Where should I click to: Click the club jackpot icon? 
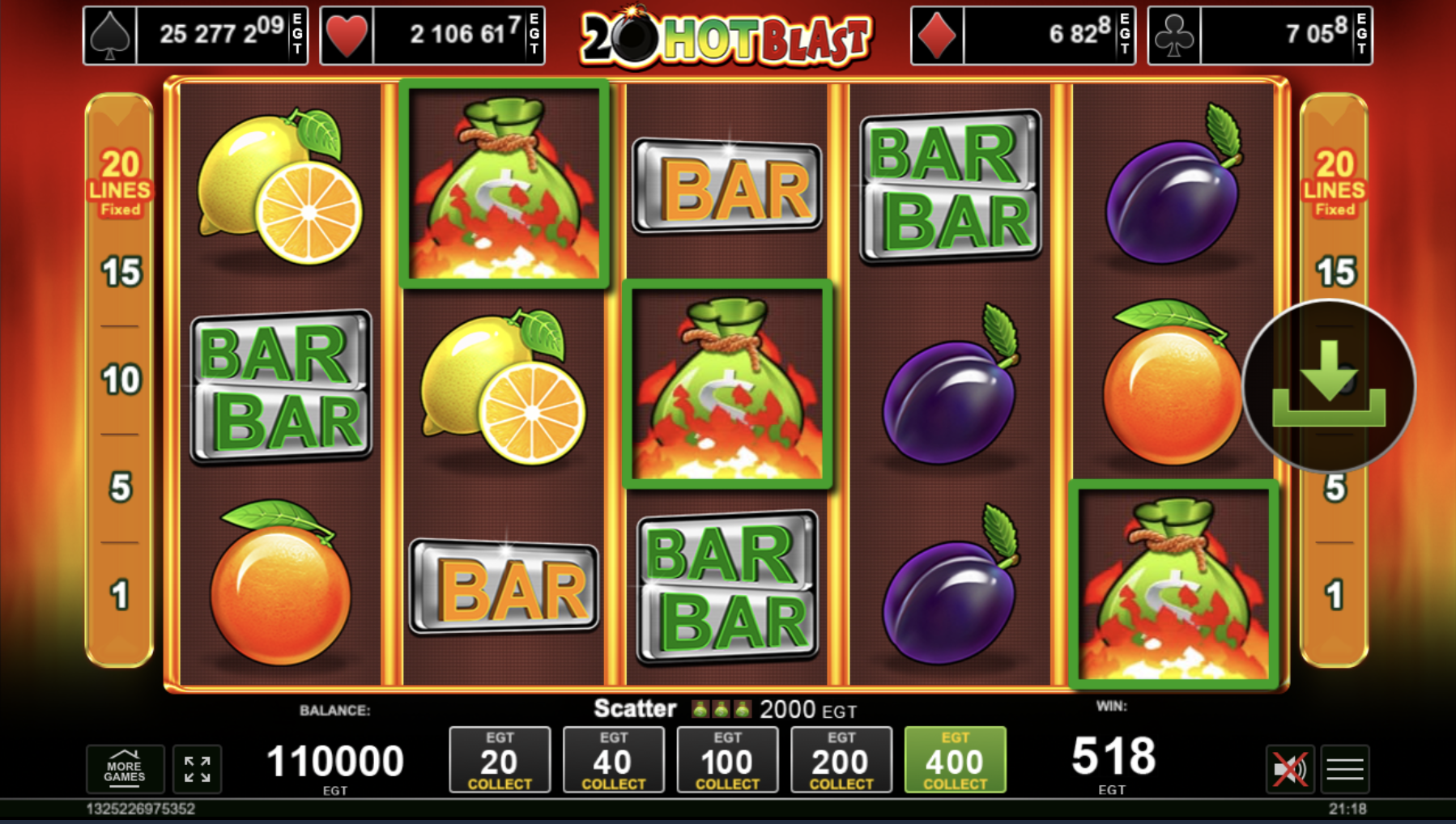pos(1174,36)
